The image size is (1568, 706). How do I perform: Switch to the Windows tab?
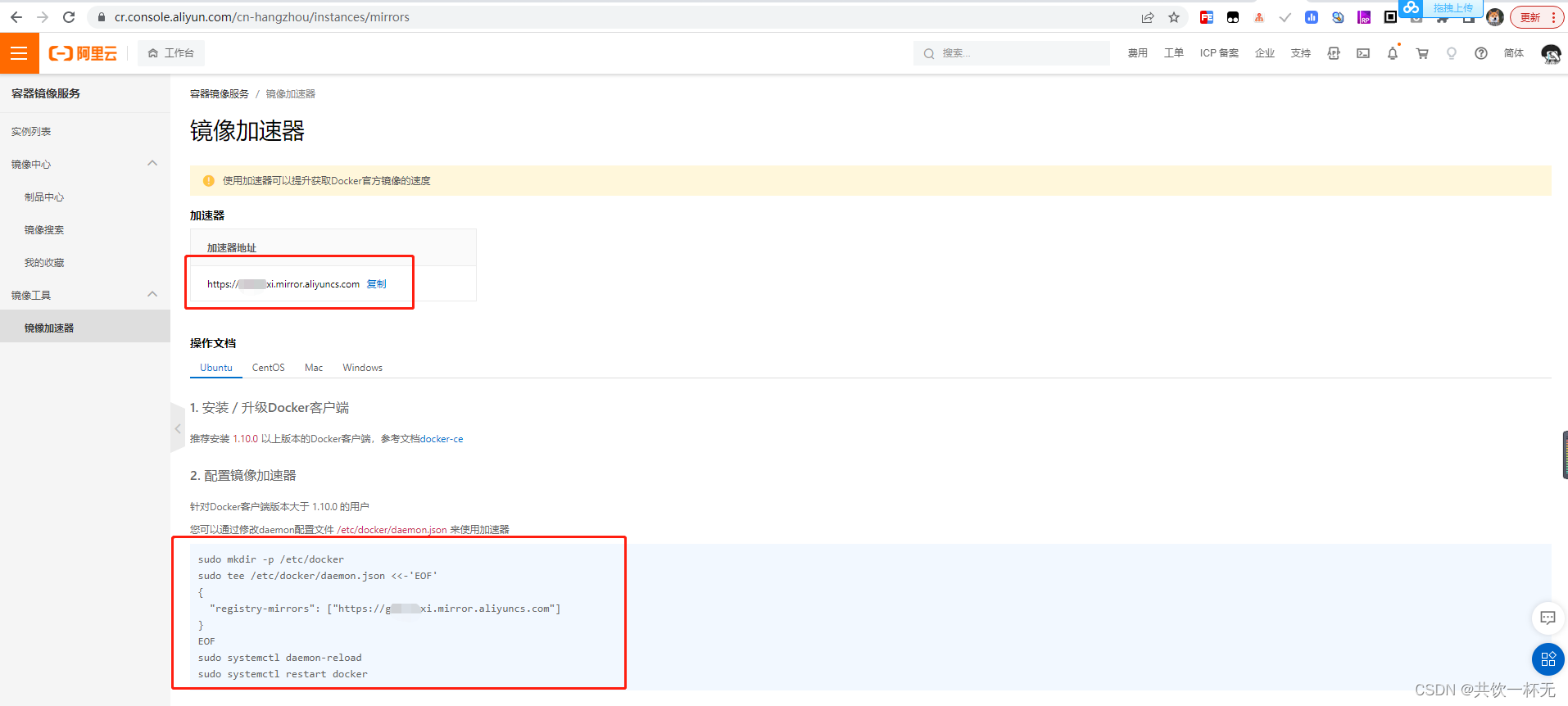point(362,368)
